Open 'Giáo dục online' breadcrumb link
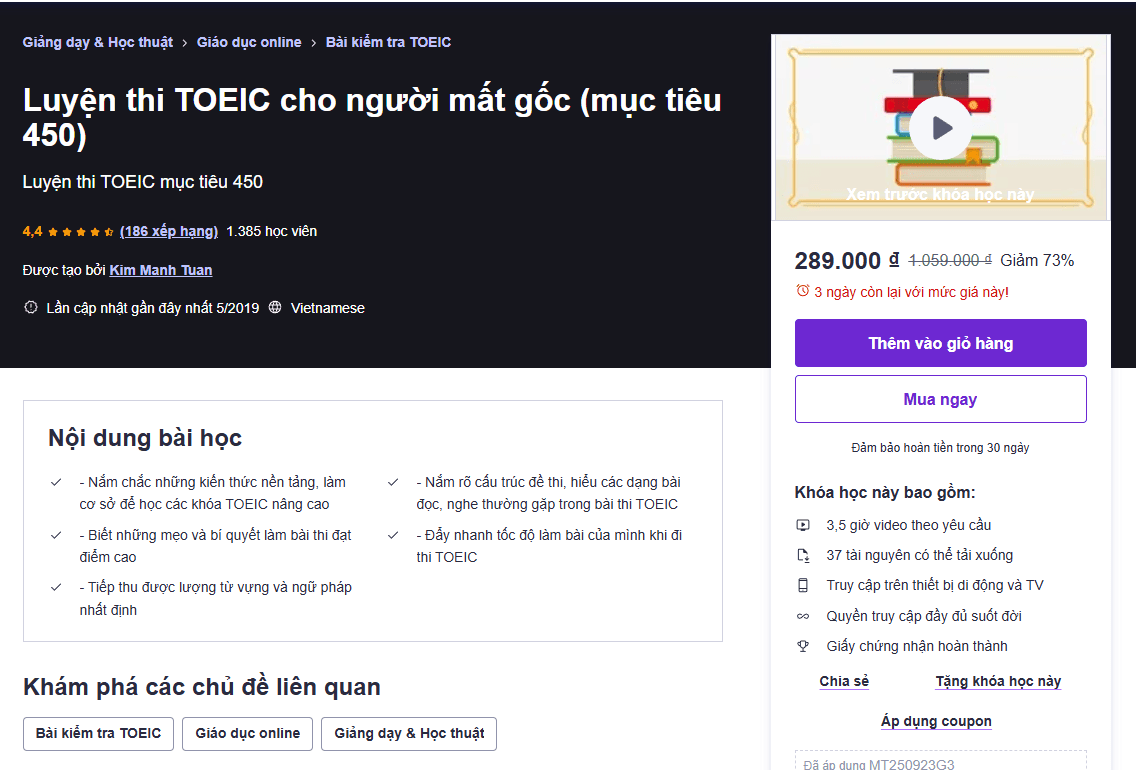Viewport: 1136px width, 770px height. pyautogui.click(x=249, y=42)
